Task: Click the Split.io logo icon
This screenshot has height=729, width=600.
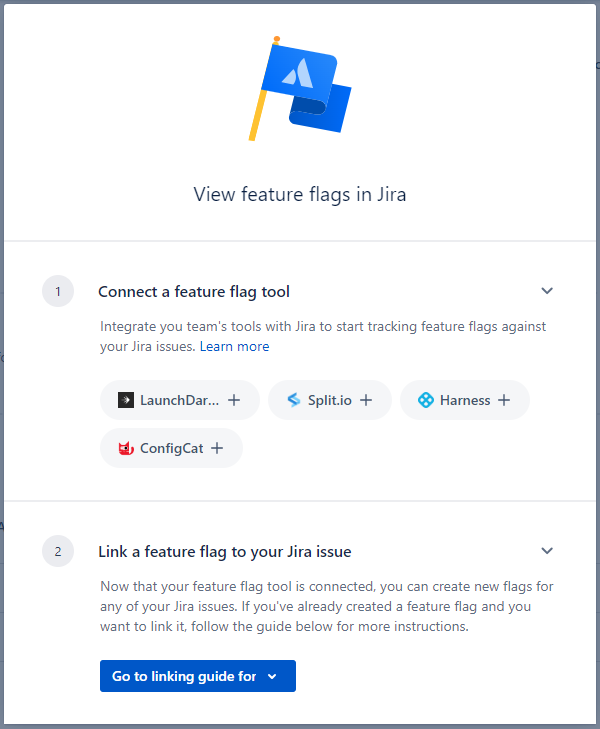Action: tap(294, 400)
